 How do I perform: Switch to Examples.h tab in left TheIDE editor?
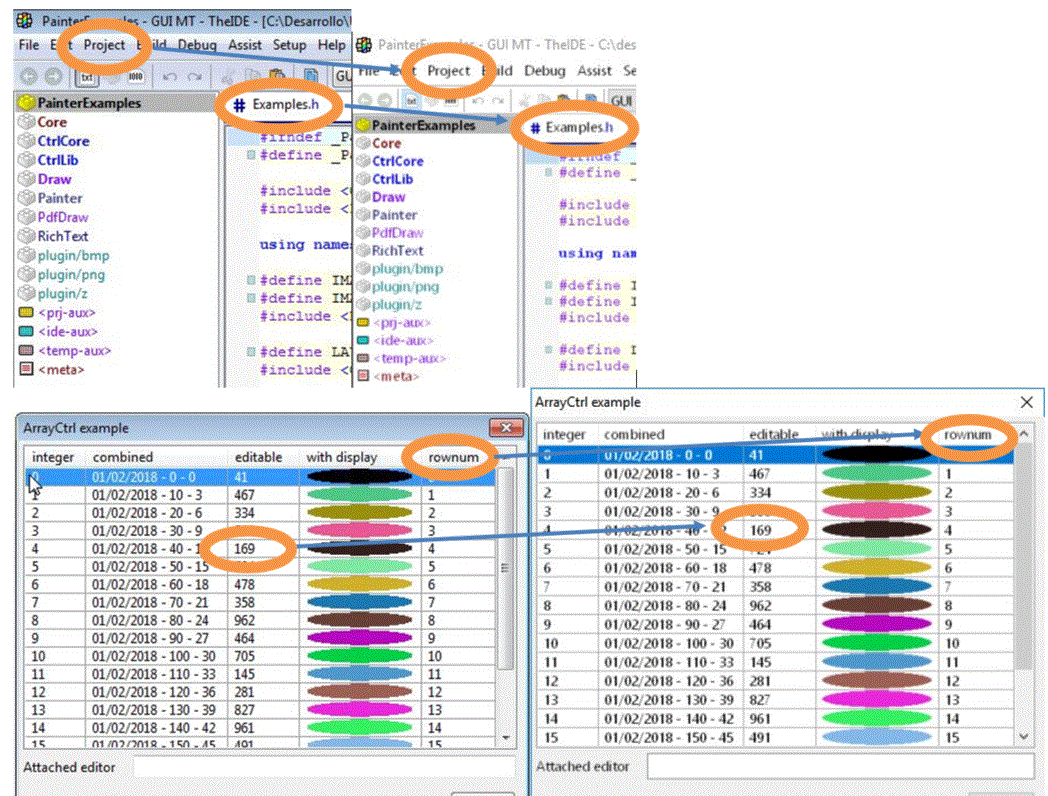(x=284, y=104)
